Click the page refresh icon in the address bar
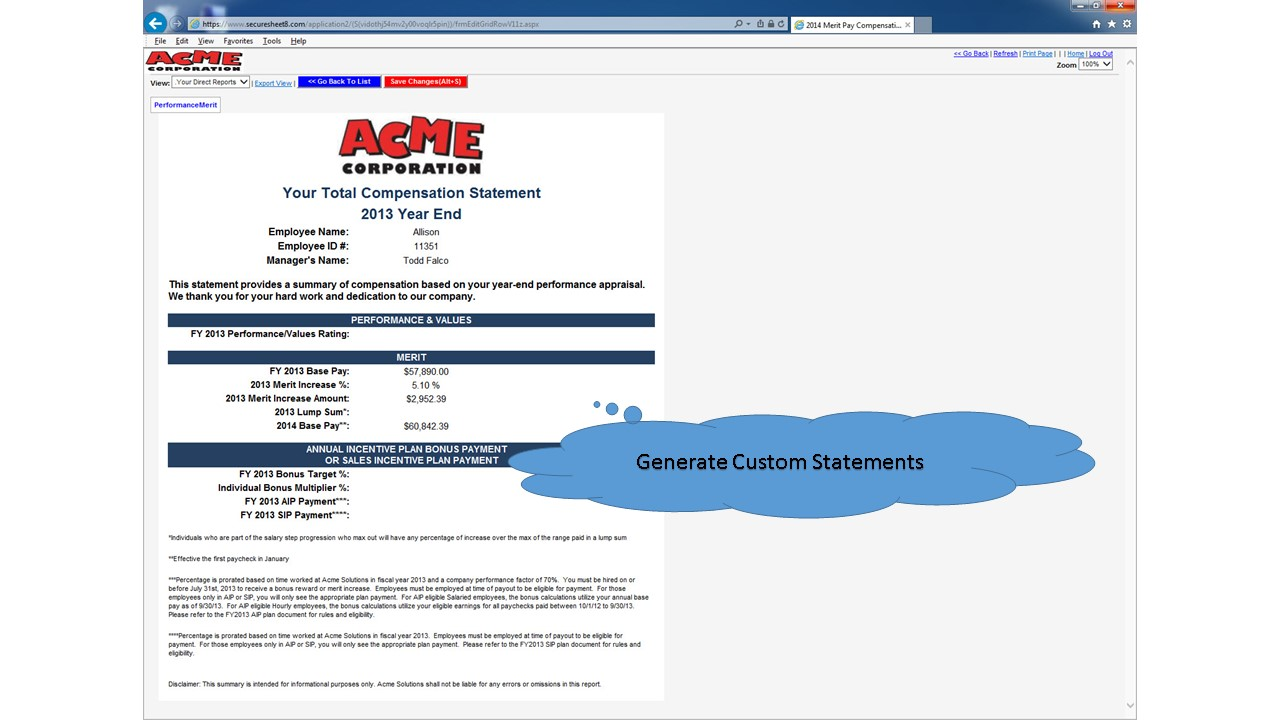The width and height of the screenshot is (1280, 720). 780,24
